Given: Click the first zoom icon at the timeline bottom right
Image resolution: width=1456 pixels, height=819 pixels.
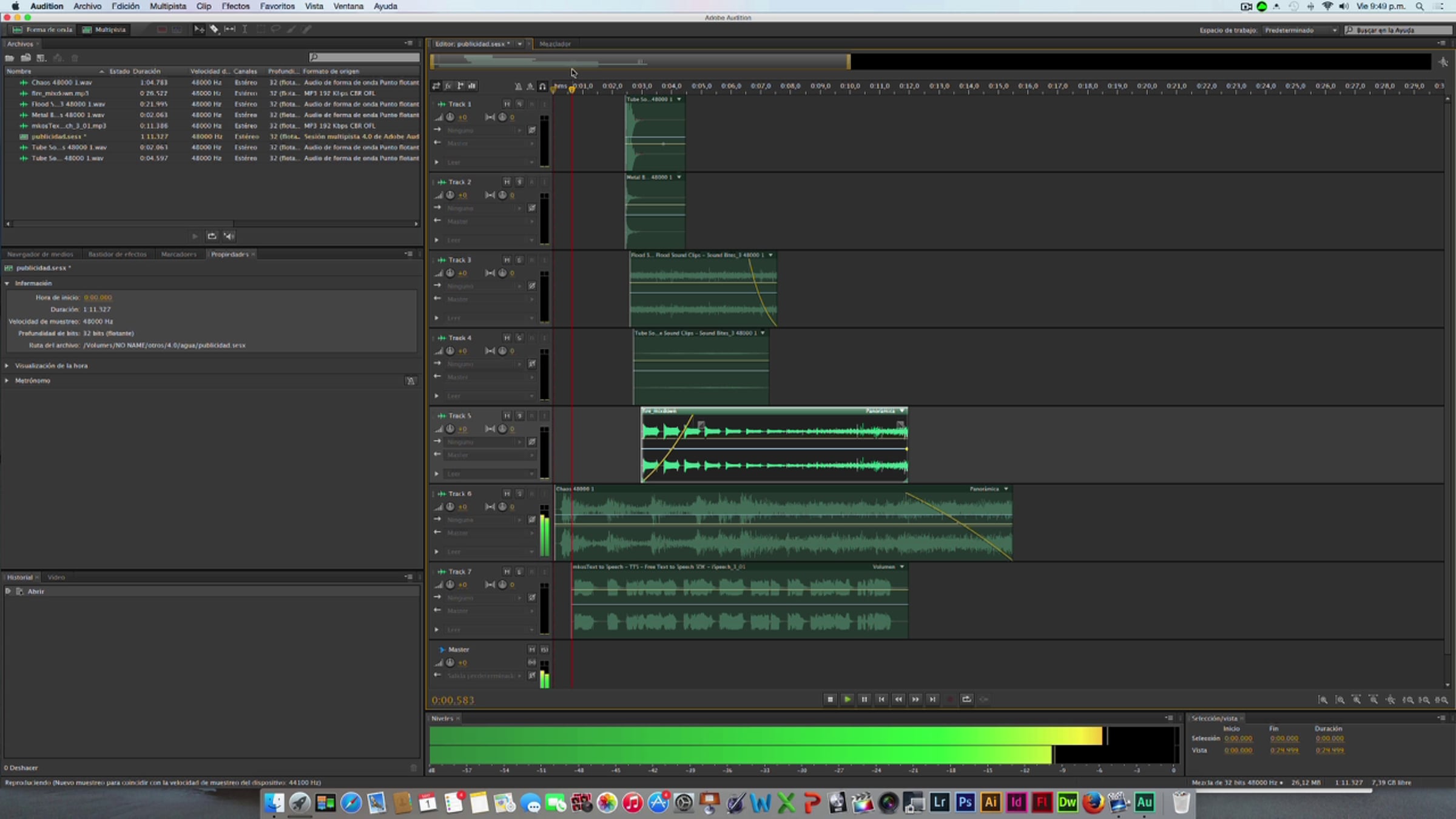Looking at the screenshot, I should 1323,700.
